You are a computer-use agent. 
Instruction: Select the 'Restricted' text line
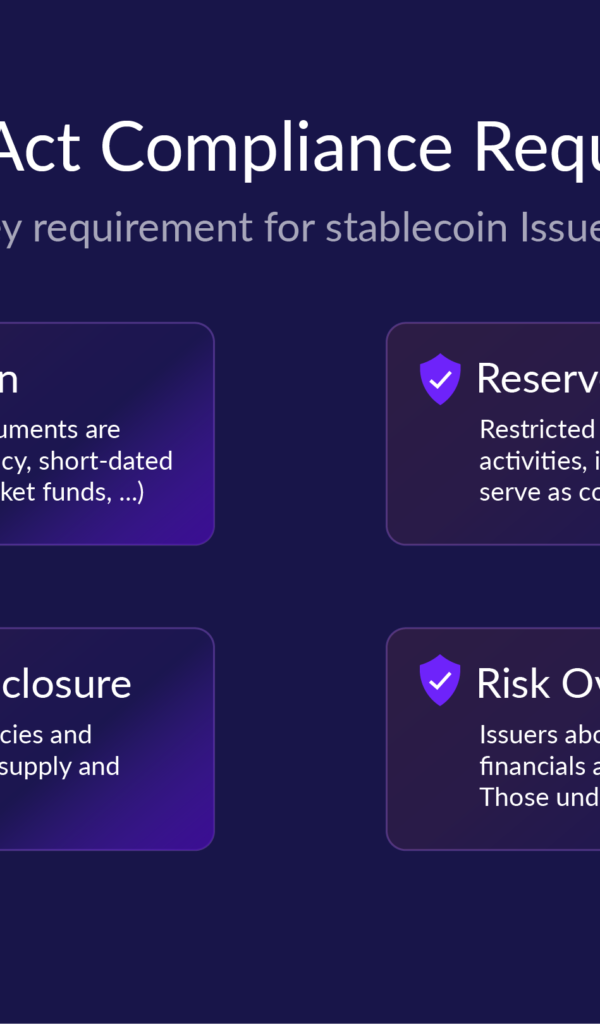click(x=537, y=430)
